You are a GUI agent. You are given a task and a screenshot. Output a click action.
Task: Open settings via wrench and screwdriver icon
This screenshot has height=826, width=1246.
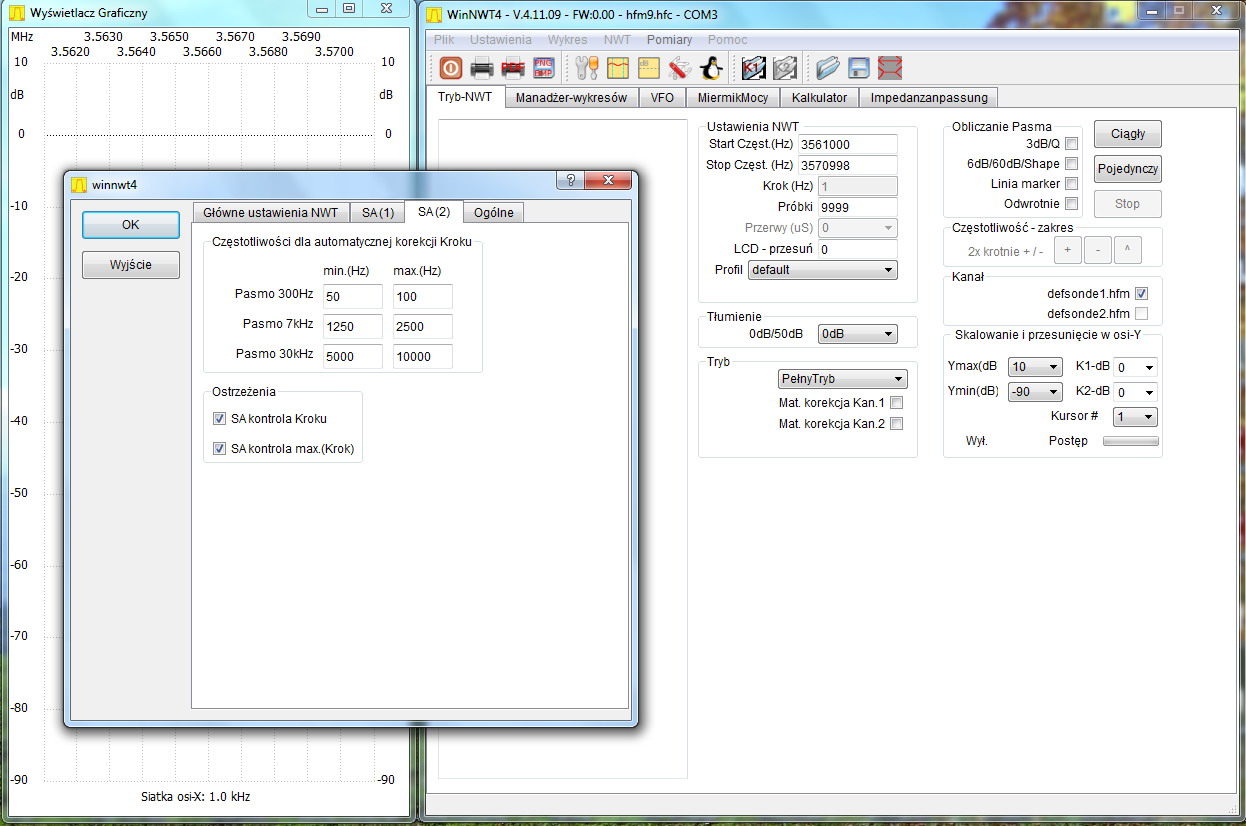(x=586, y=68)
